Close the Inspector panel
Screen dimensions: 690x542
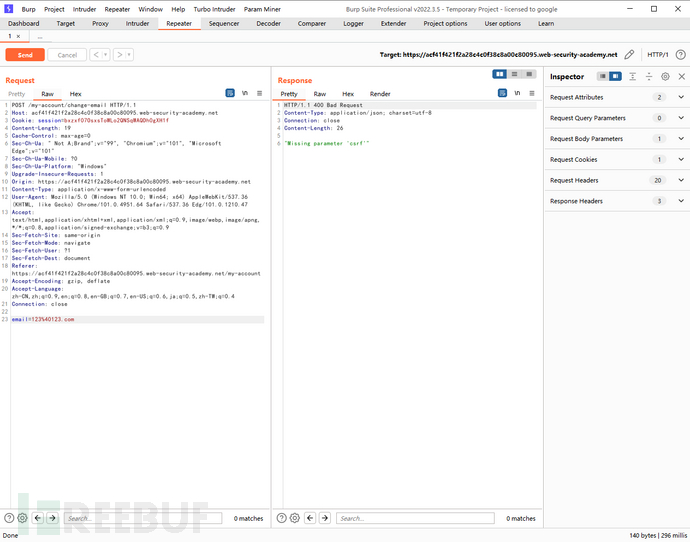click(680, 76)
